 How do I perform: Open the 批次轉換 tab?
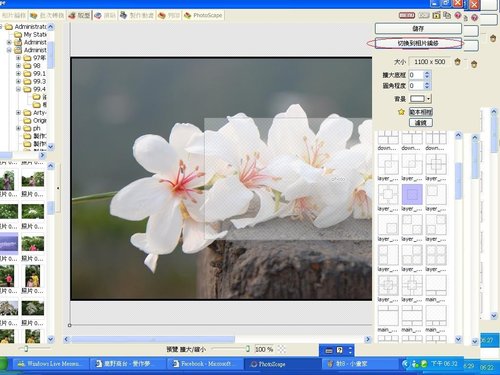pos(47,15)
